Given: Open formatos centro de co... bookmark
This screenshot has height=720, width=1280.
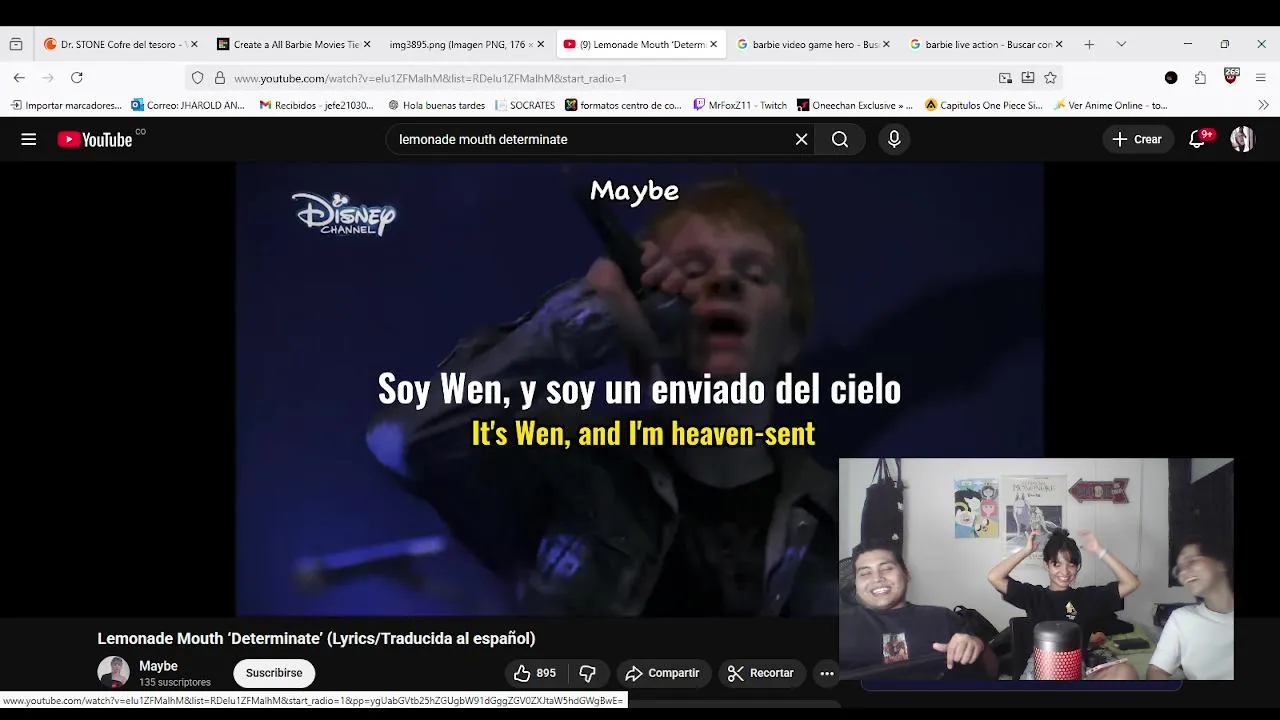Looking at the screenshot, I should (623, 105).
